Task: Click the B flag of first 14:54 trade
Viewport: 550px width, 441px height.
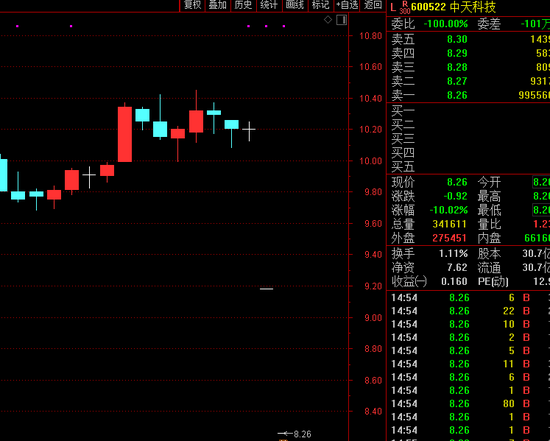Action: (x=526, y=298)
